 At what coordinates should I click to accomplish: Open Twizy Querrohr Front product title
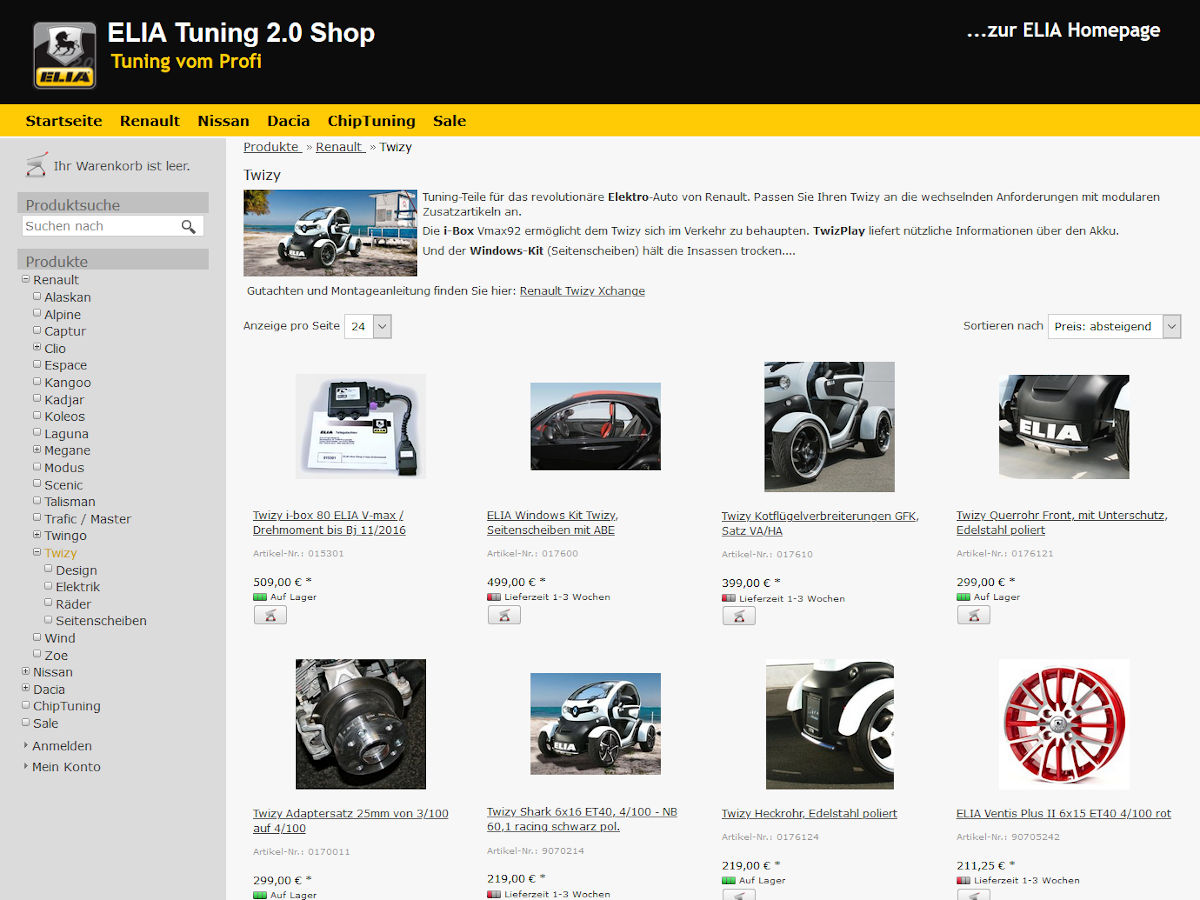(1061, 523)
